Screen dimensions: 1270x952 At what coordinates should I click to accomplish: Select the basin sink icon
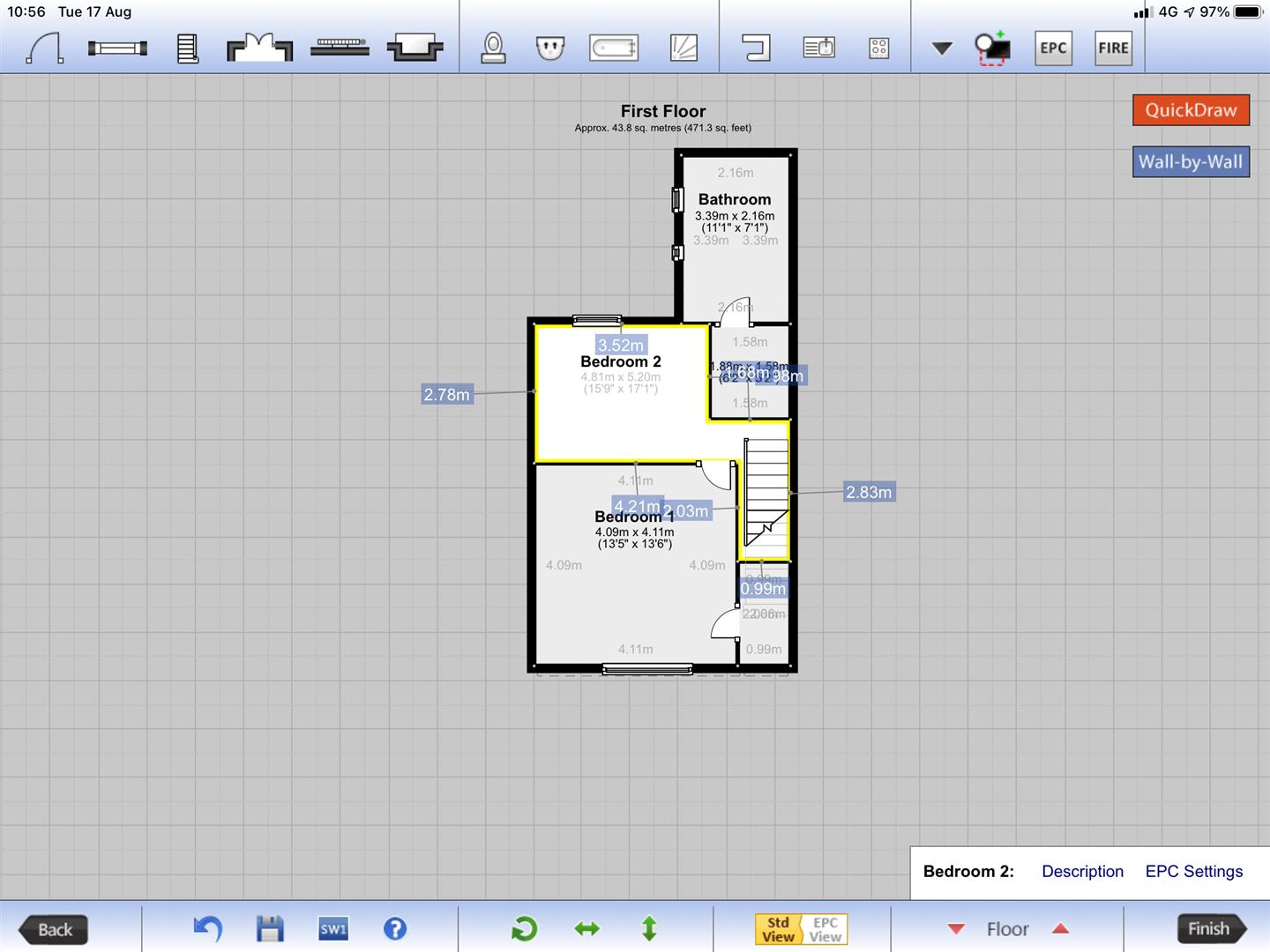point(550,48)
